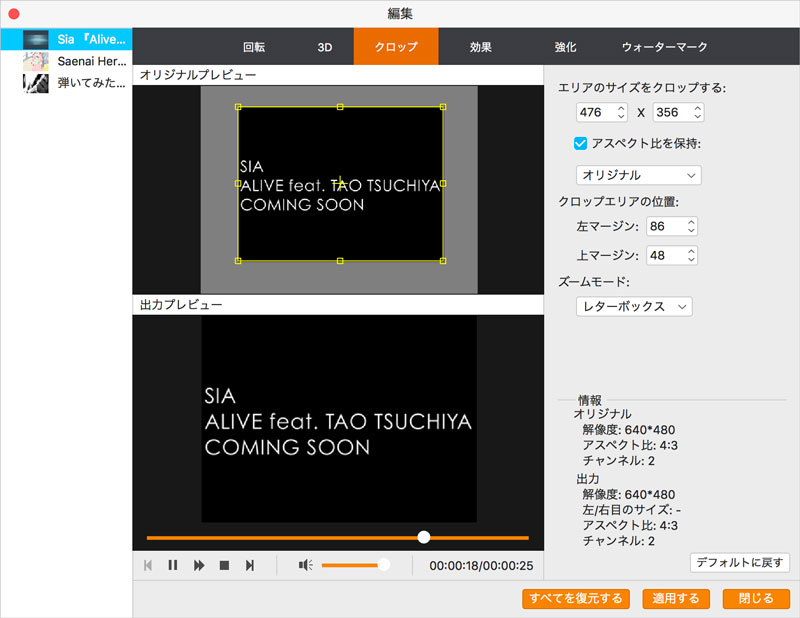This screenshot has width=800, height=618.
Task: Switch to the 回転 tab
Action: 254,47
